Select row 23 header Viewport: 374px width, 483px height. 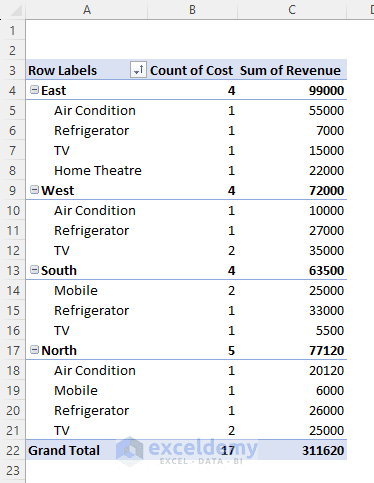pyautogui.click(x=13, y=470)
